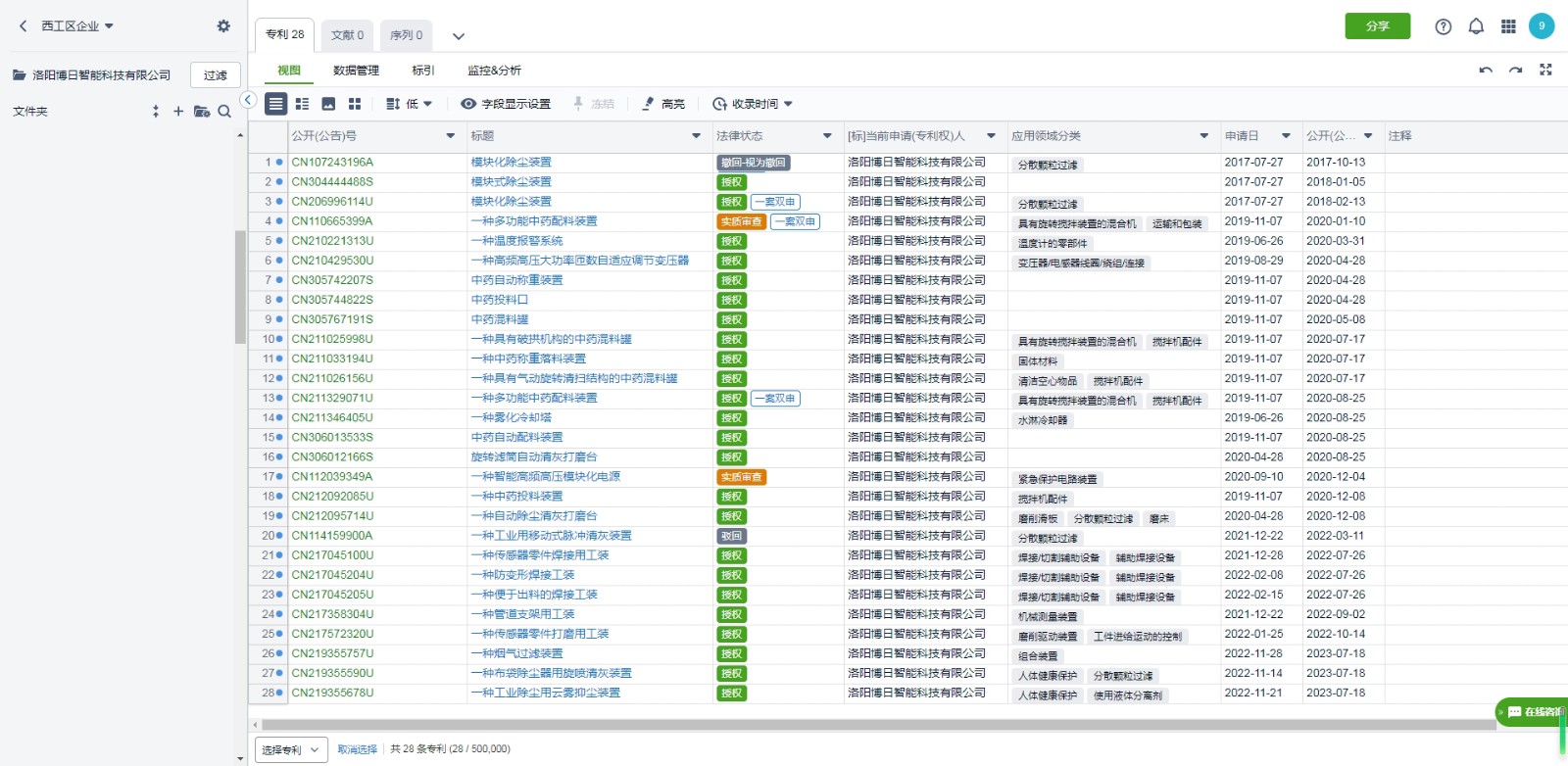Click the green 分享 button

point(1378,26)
